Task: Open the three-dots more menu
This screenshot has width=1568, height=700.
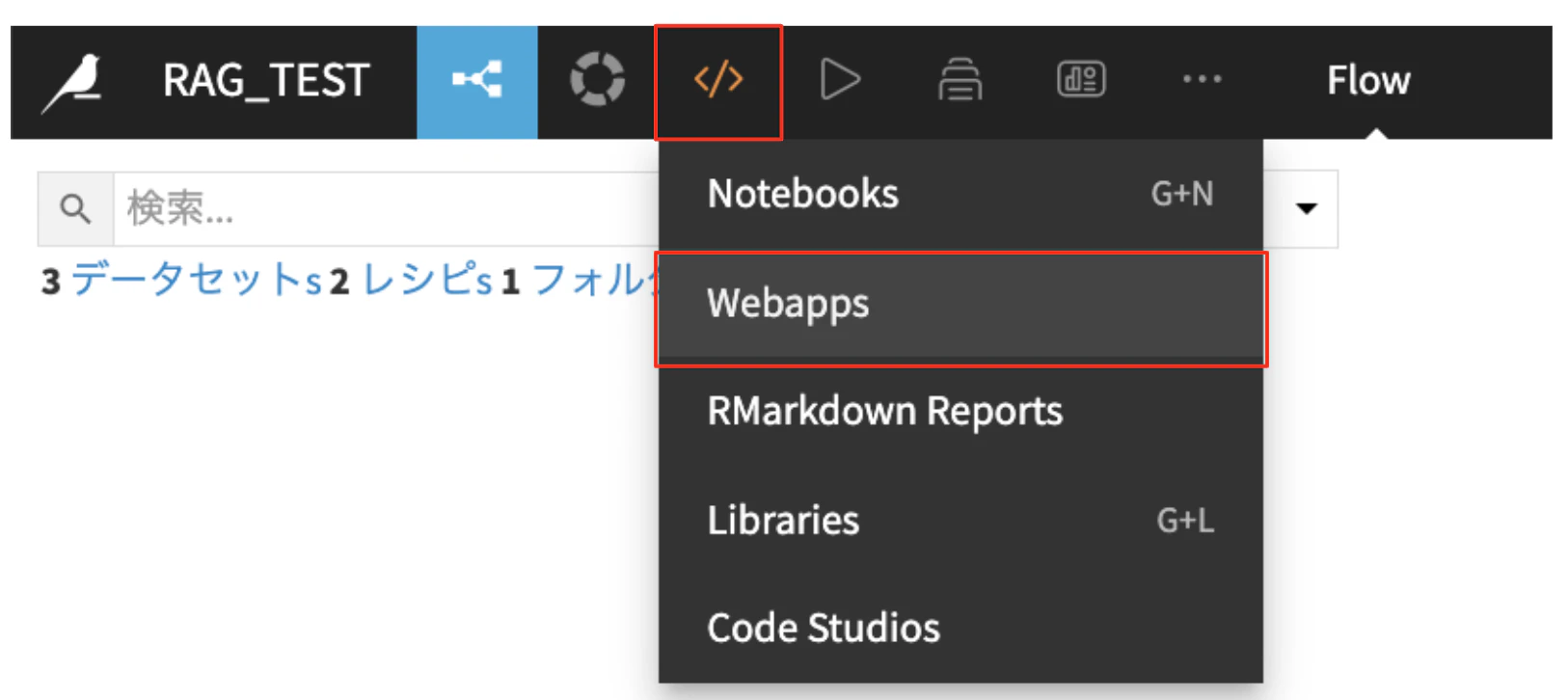Action: click(x=1203, y=79)
